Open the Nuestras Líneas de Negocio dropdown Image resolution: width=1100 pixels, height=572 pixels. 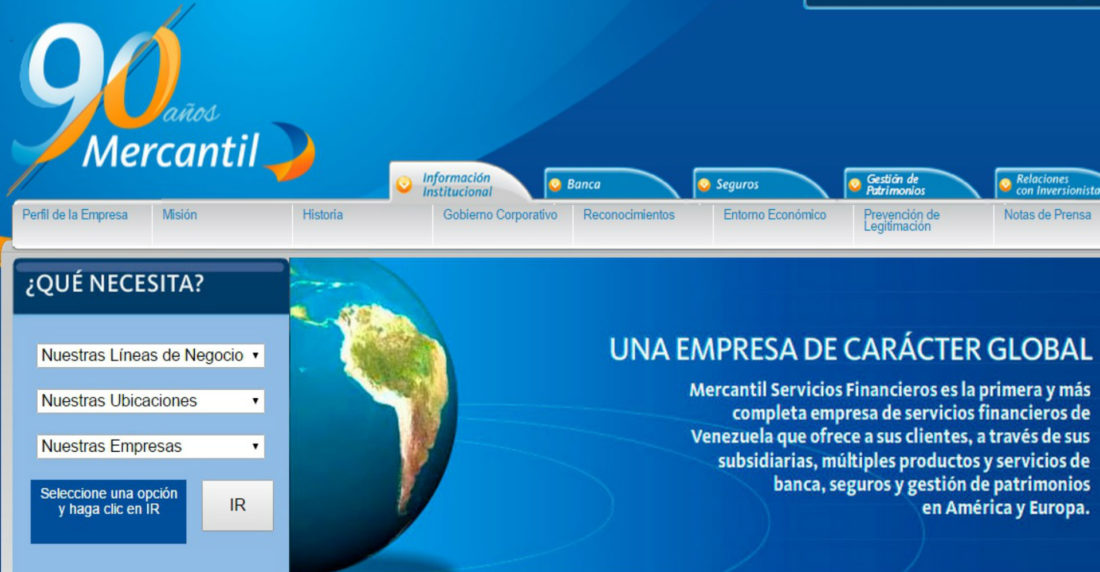point(150,355)
